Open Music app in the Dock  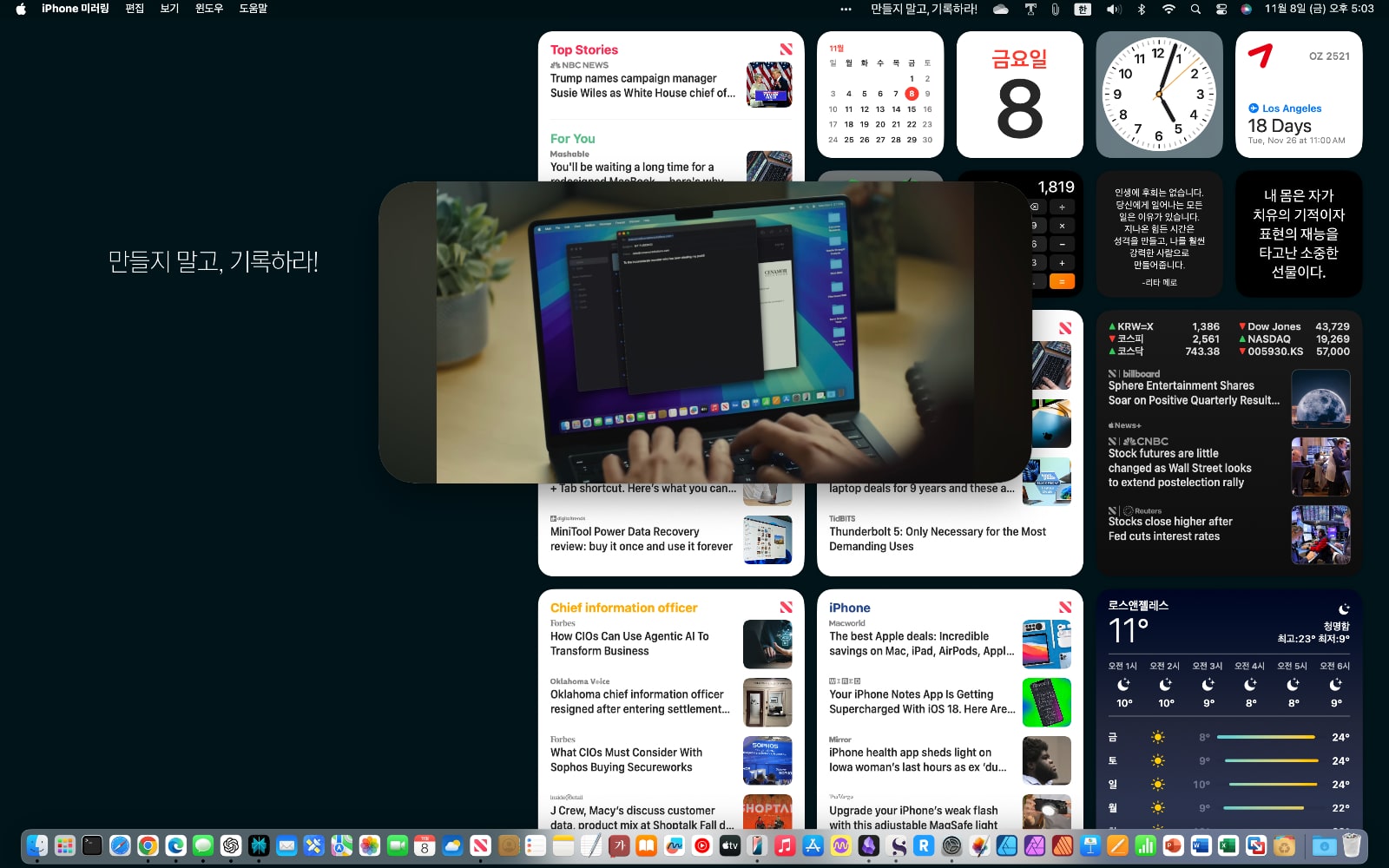tap(785, 845)
